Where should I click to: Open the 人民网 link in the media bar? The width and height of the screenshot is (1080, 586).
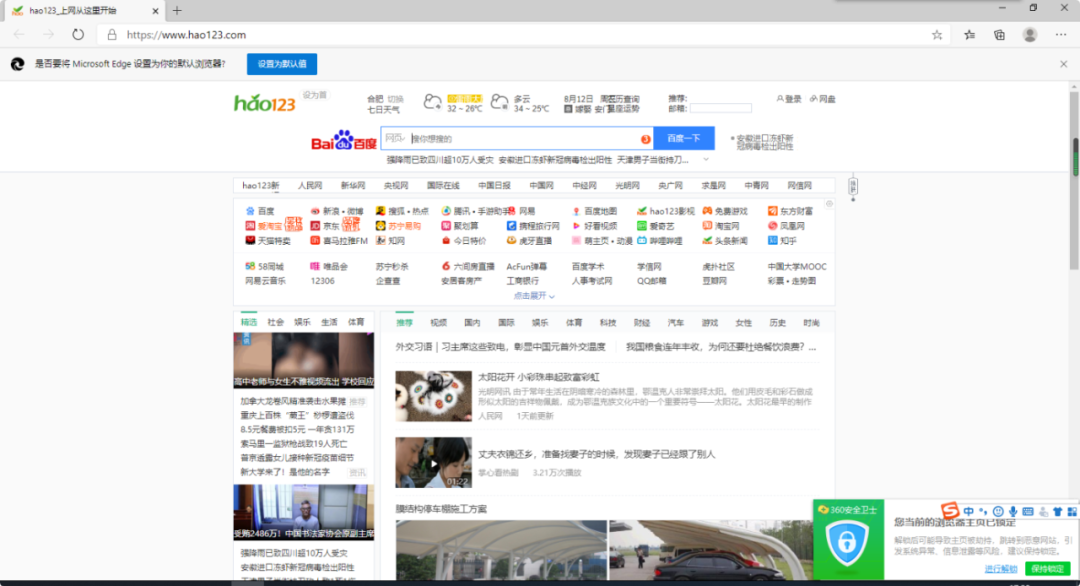click(310, 186)
